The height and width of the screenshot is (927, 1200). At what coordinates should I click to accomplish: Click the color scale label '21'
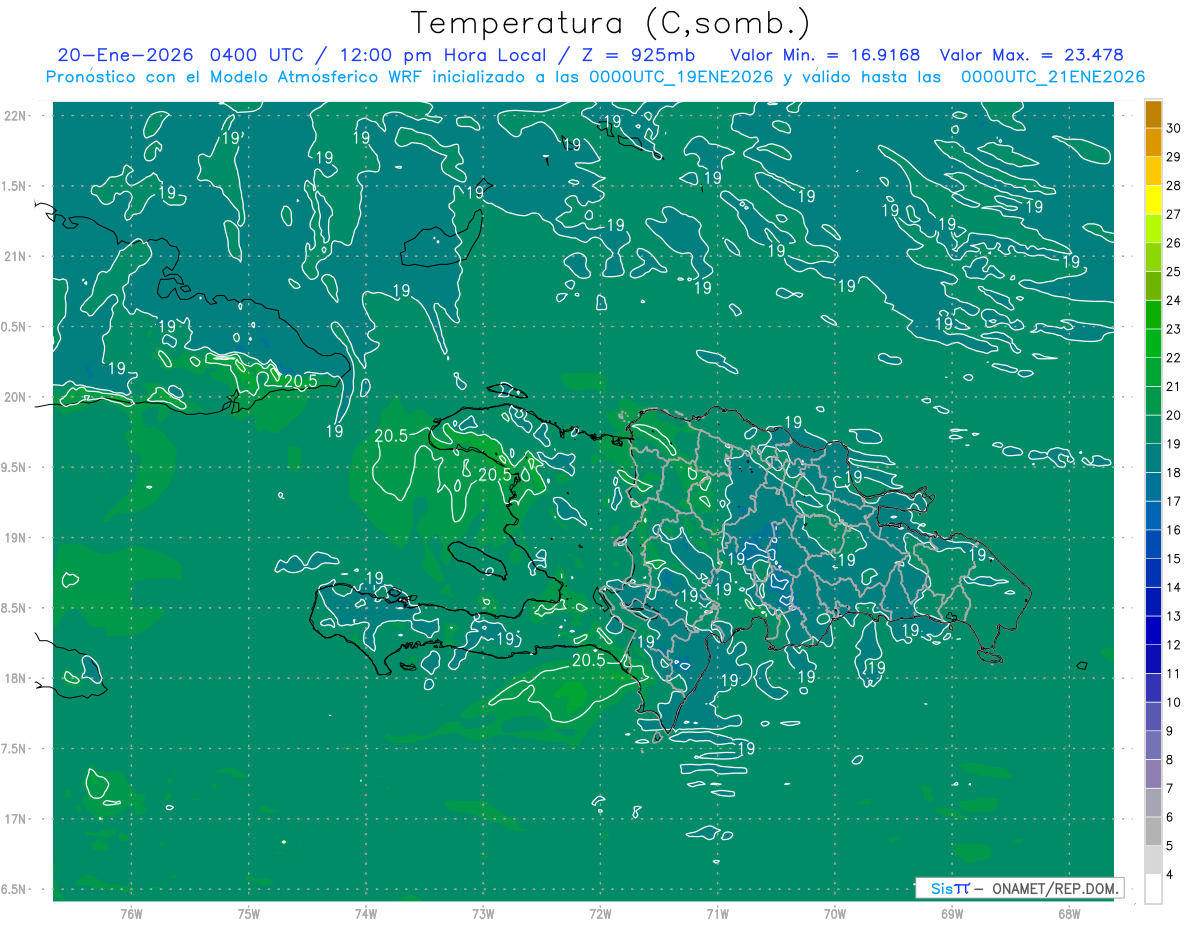(x=1173, y=386)
